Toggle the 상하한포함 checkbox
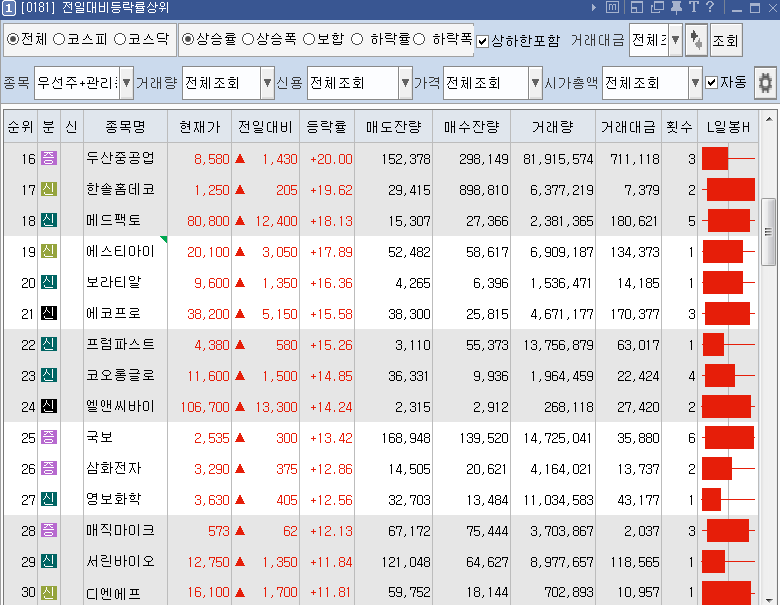Viewport: 780px width, 605px height. 483,41
